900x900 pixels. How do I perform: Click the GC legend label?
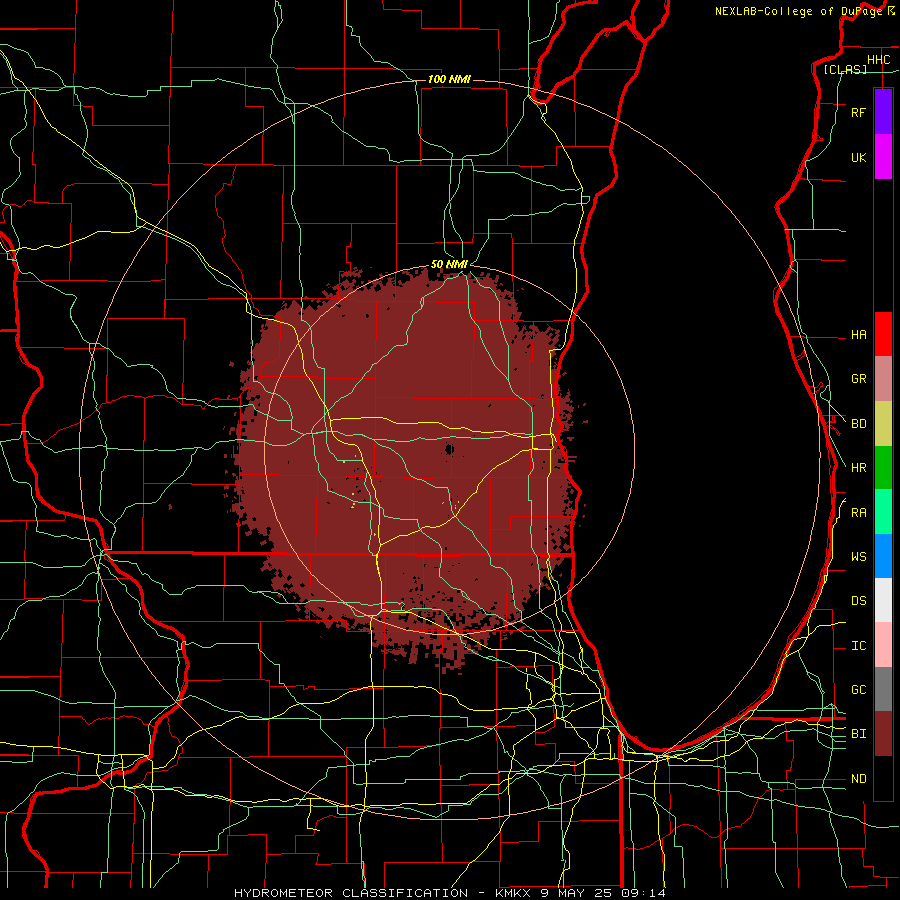(858, 690)
